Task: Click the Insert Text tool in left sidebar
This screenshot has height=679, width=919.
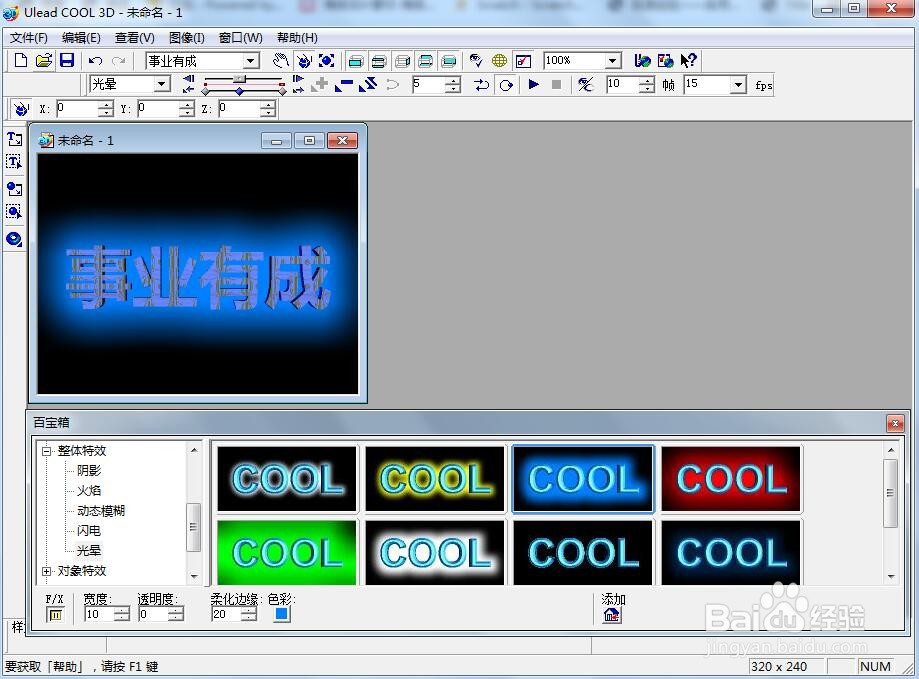Action: click(14, 139)
